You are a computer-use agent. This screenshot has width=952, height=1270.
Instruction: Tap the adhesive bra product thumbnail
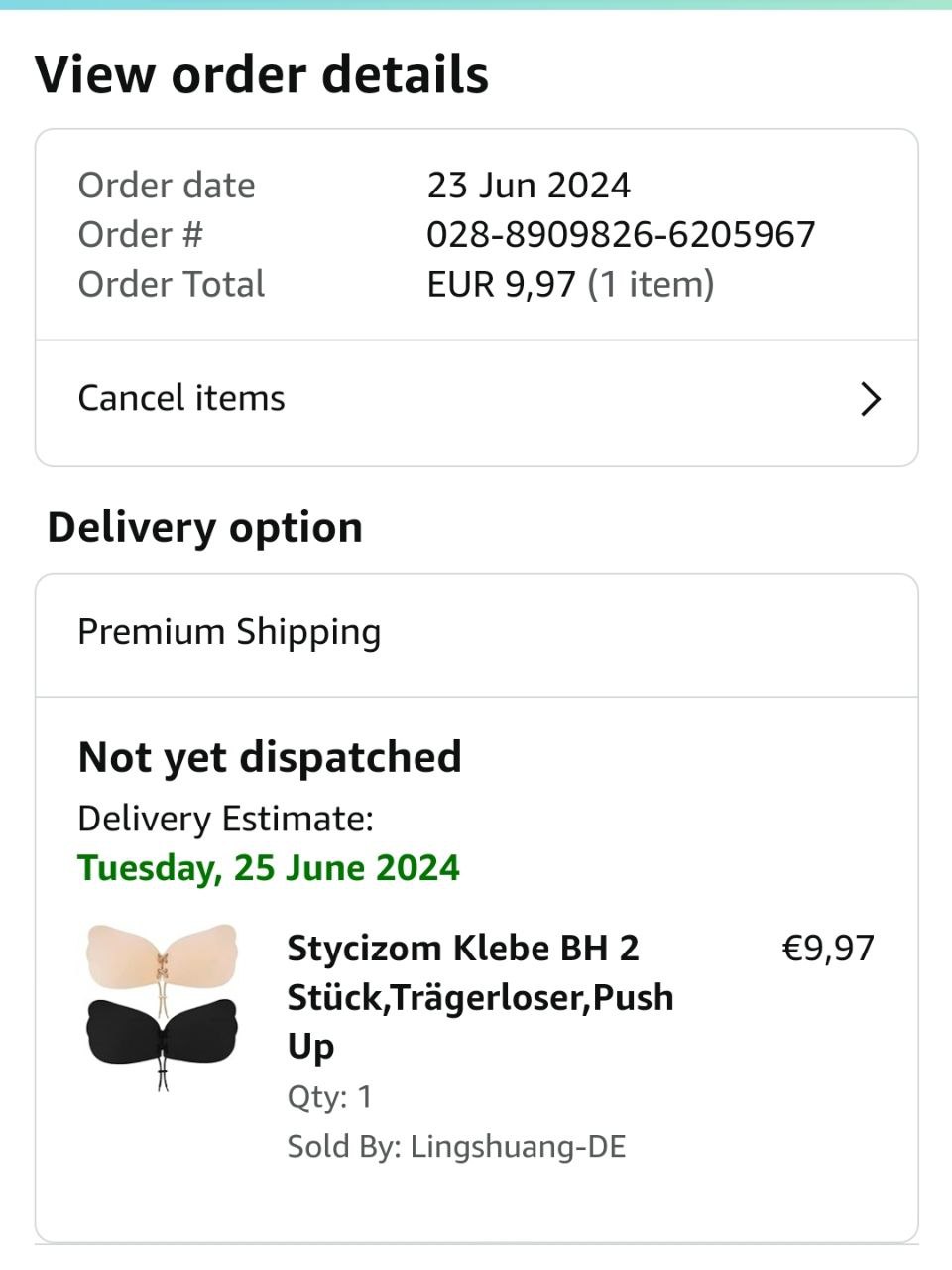pos(162,1007)
